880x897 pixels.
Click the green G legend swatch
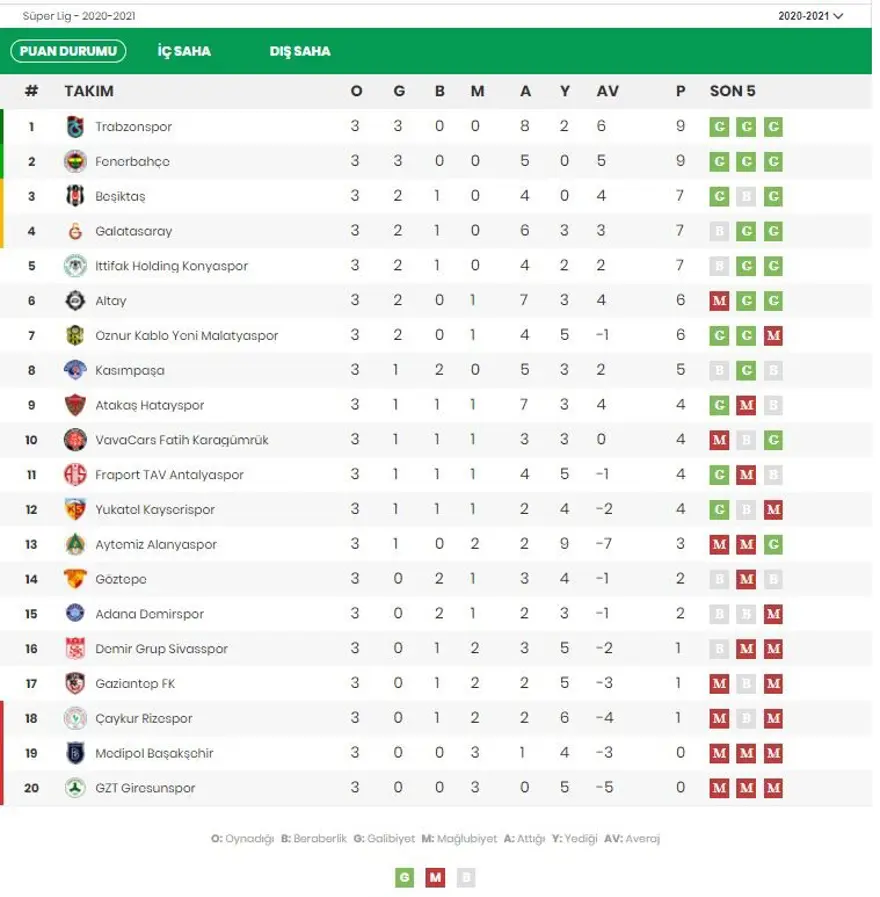pos(404,878)
